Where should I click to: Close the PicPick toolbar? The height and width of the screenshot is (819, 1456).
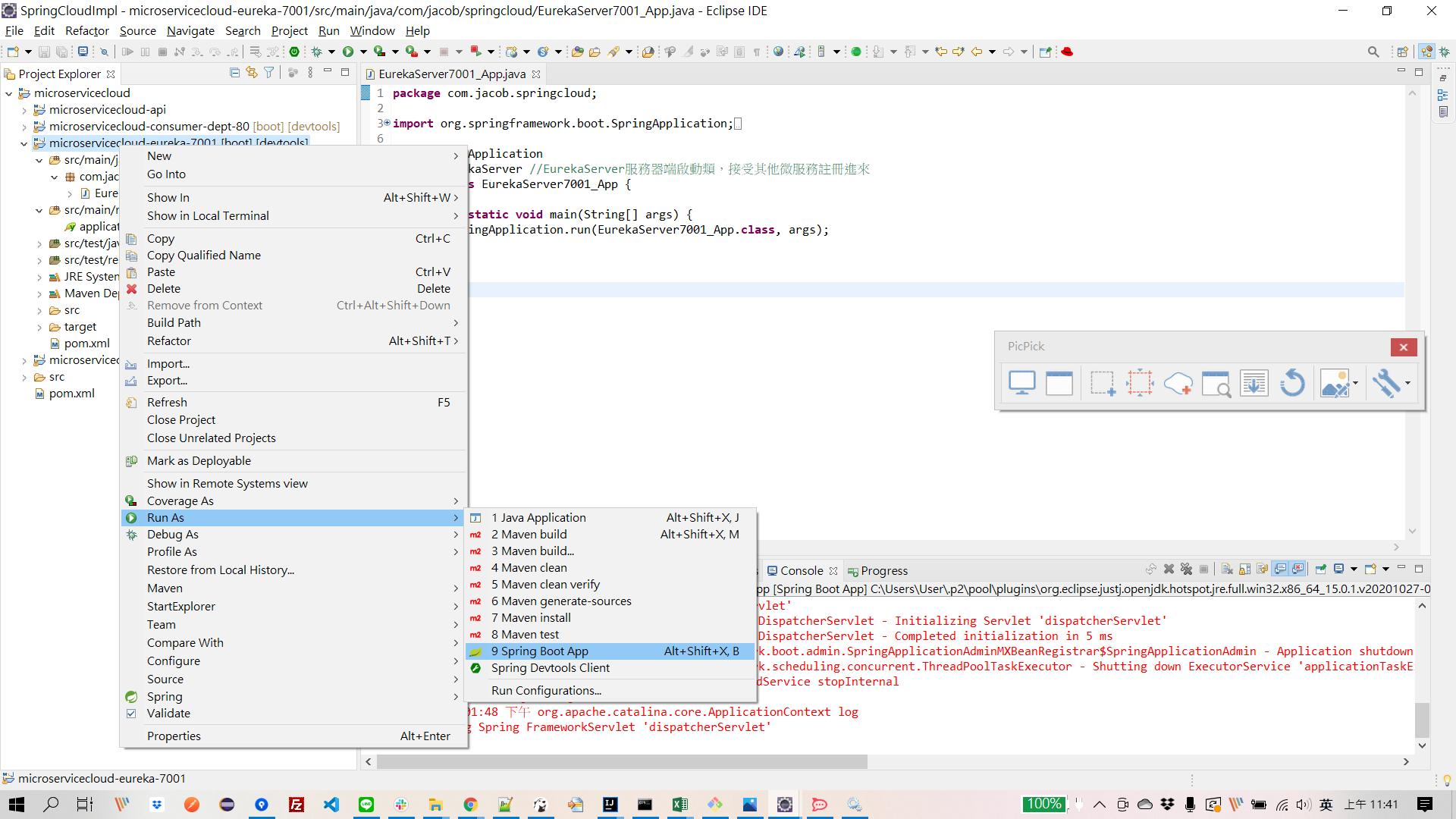[1403, 347]
